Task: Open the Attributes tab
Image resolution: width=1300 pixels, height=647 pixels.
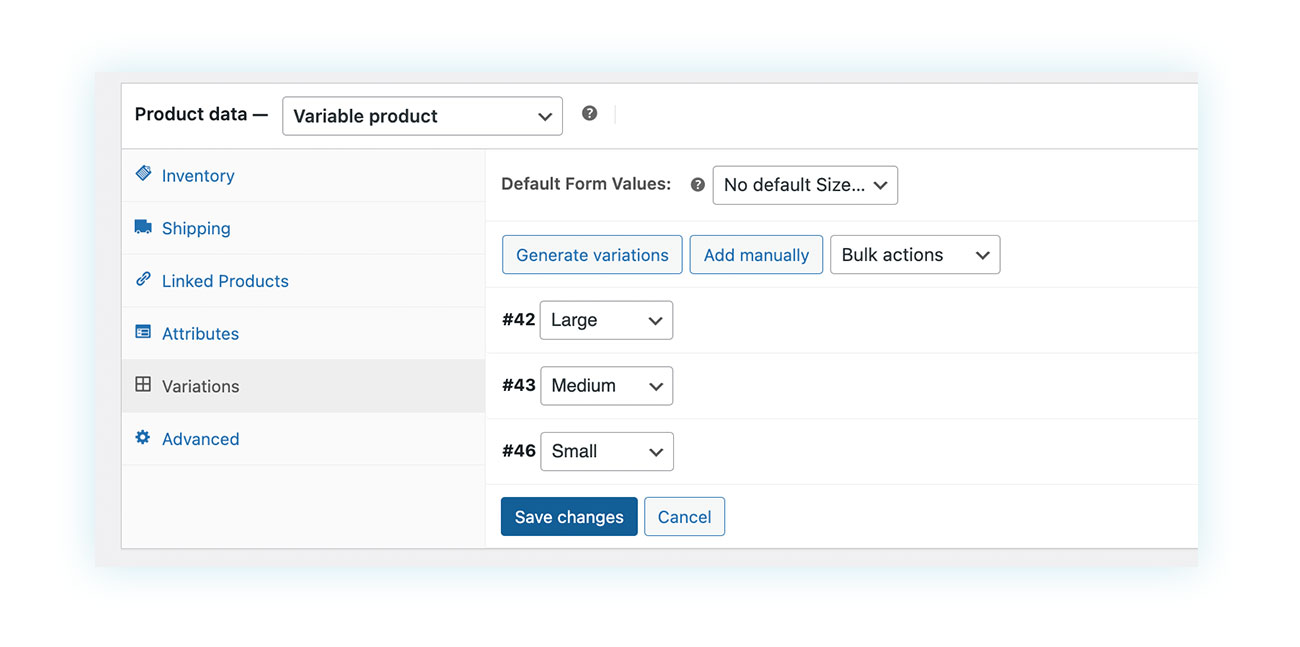Action: coord(303,334)
